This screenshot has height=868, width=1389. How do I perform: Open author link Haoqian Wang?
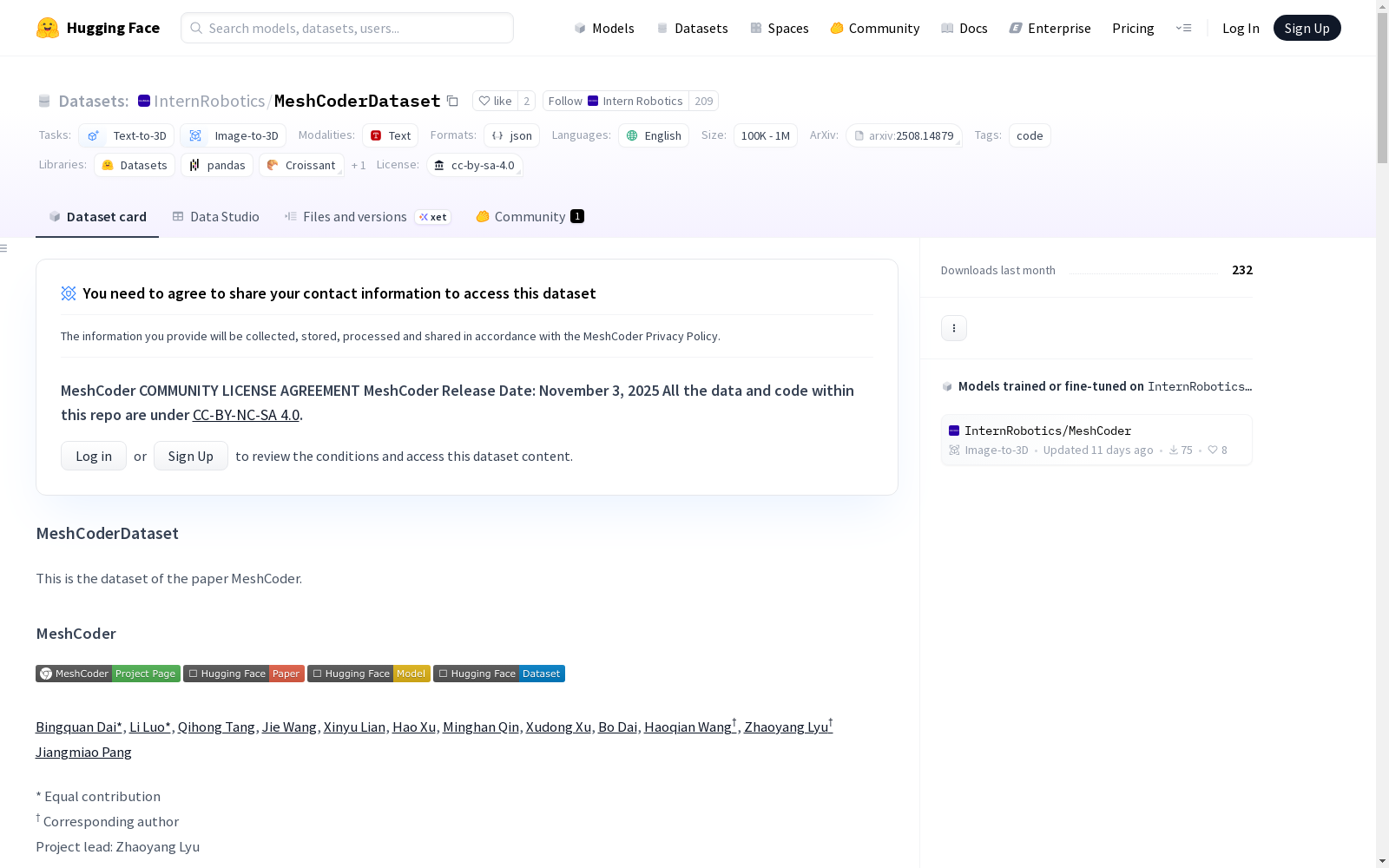tap(690, 727)
